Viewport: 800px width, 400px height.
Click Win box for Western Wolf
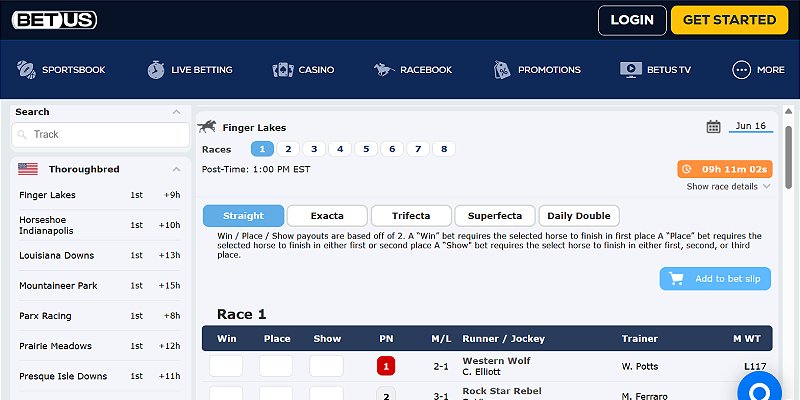(226, 366)
